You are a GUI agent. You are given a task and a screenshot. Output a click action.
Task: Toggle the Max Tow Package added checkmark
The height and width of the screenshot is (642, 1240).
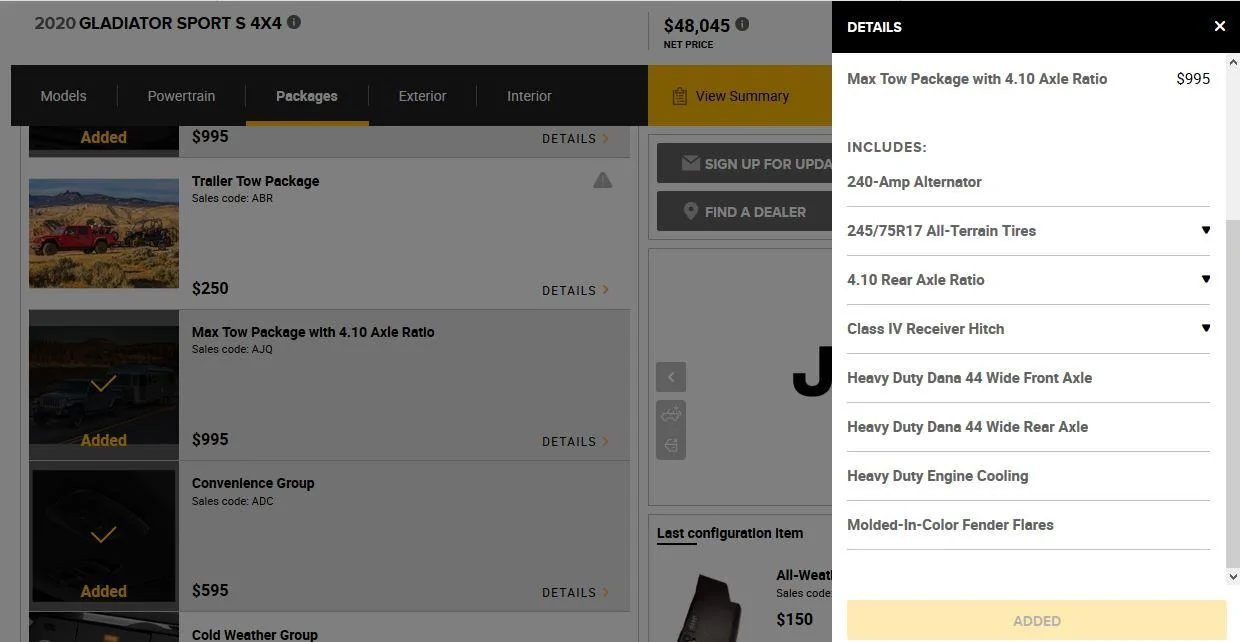point(103,383)
